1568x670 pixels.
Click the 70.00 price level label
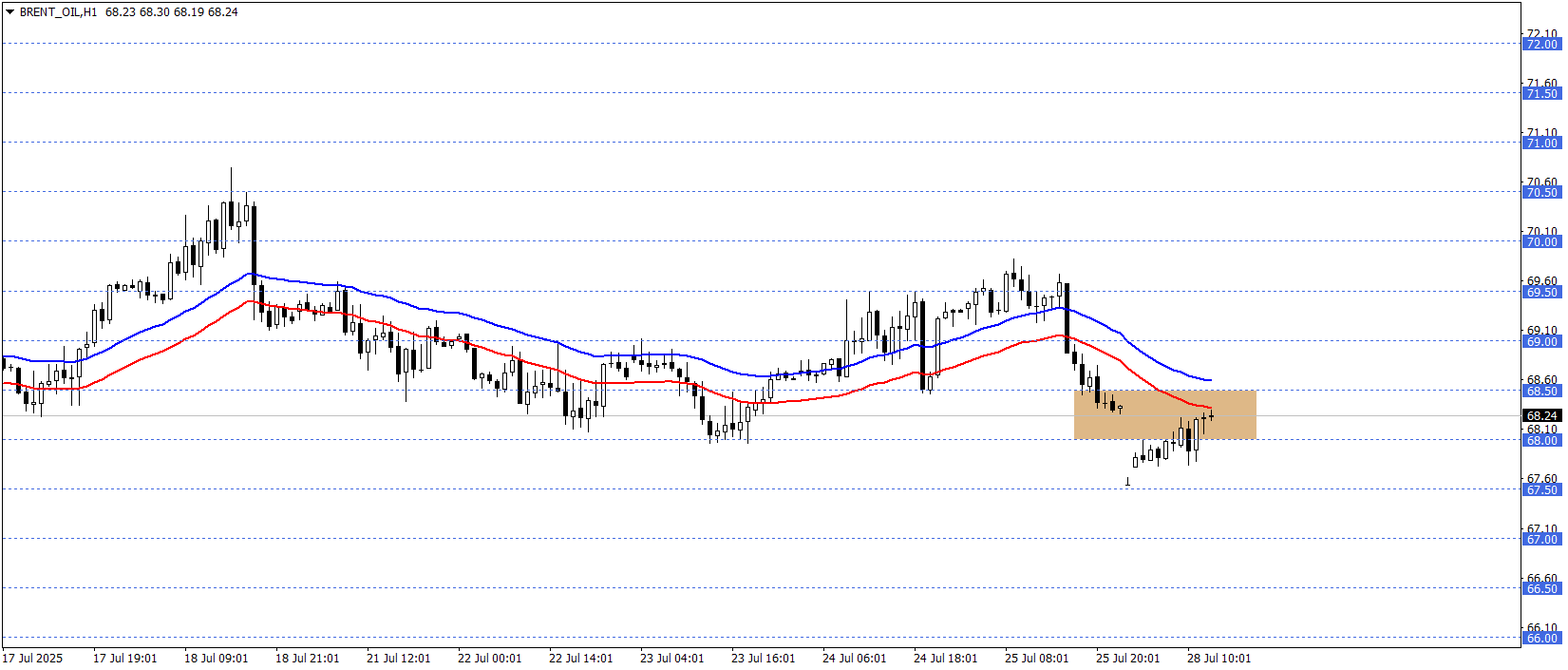(x=1542, y=241)
